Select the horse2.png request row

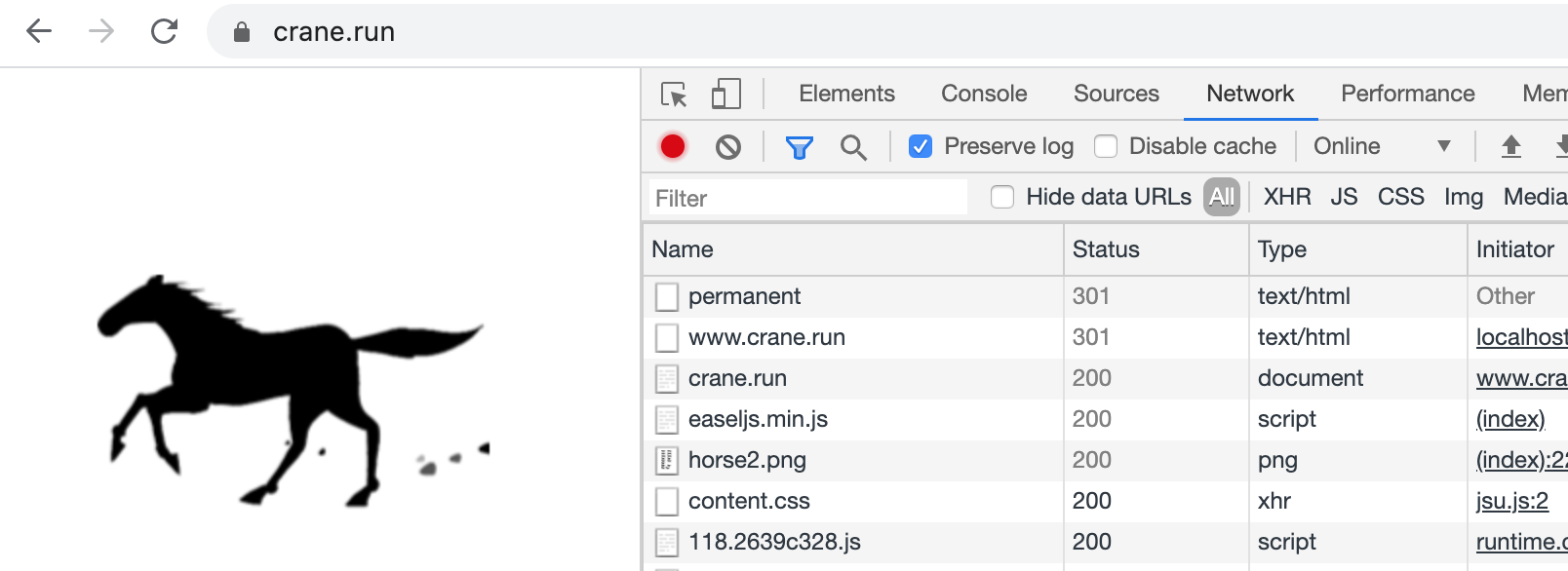[x=747, y=460]
